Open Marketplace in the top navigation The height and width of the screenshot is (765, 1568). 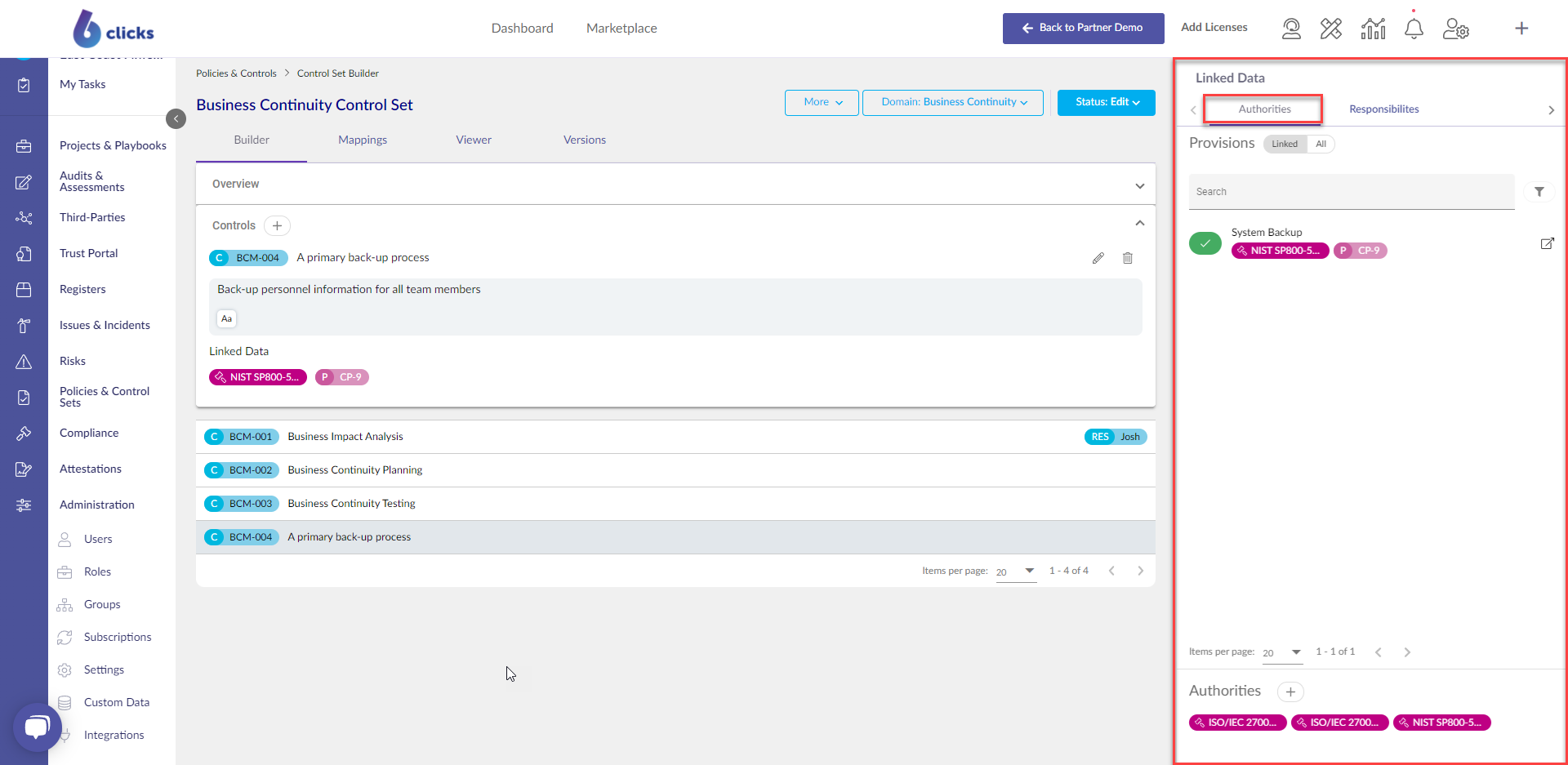click(x=621, y=29)
